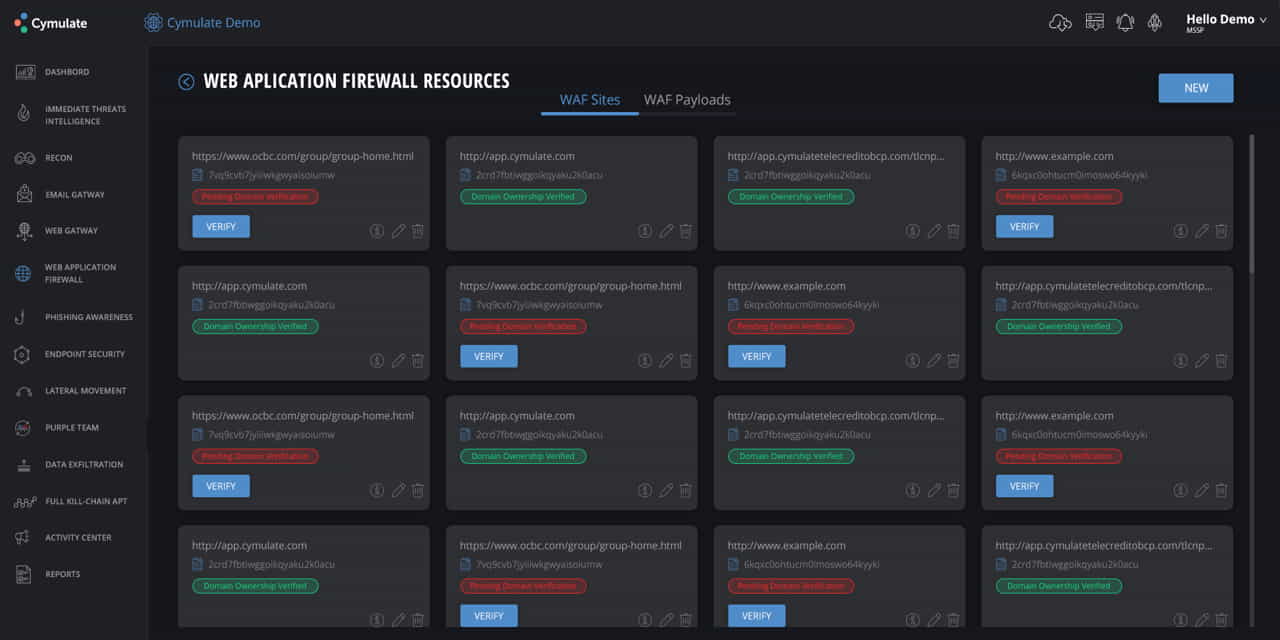Image resolution: width=1280 pixels, height=640 pixels.
Task: Click the cloud download icon in header
Action: pyautogui.click(x=1060, y=23)
